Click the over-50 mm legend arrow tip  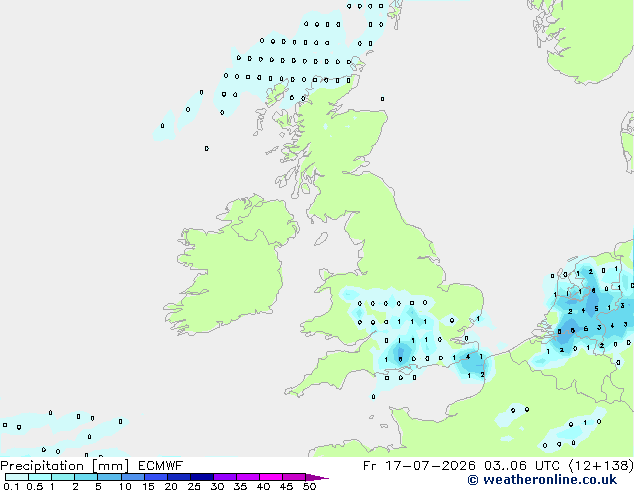click(317, 477)
